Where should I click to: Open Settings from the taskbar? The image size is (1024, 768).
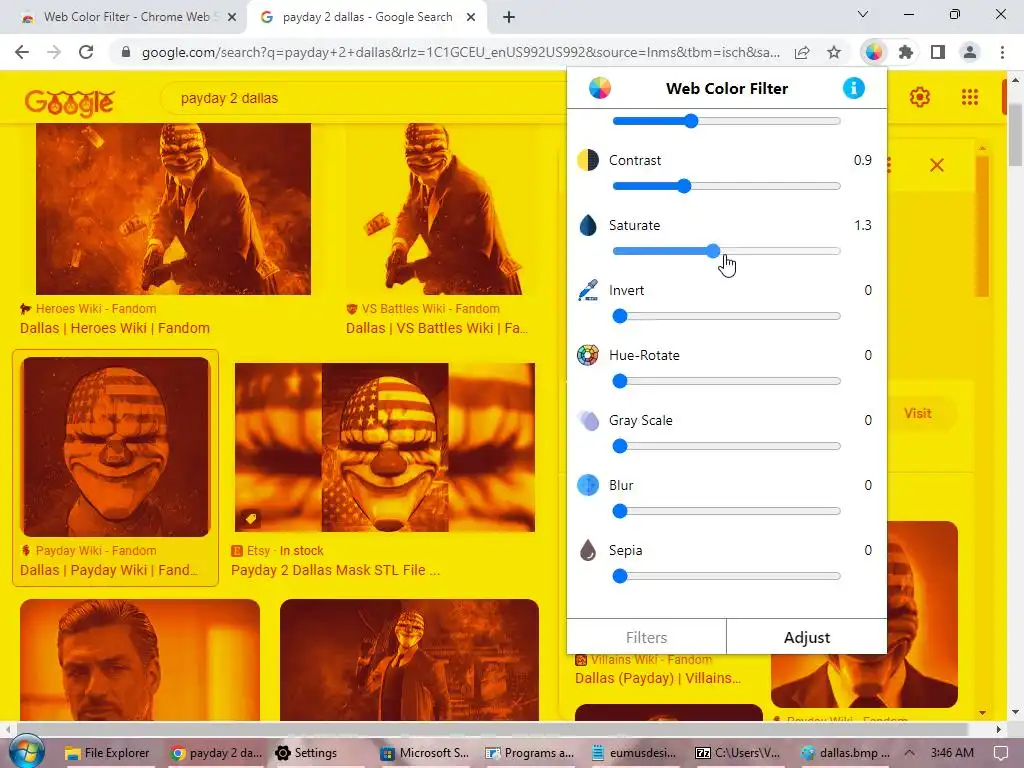point(306,753)
